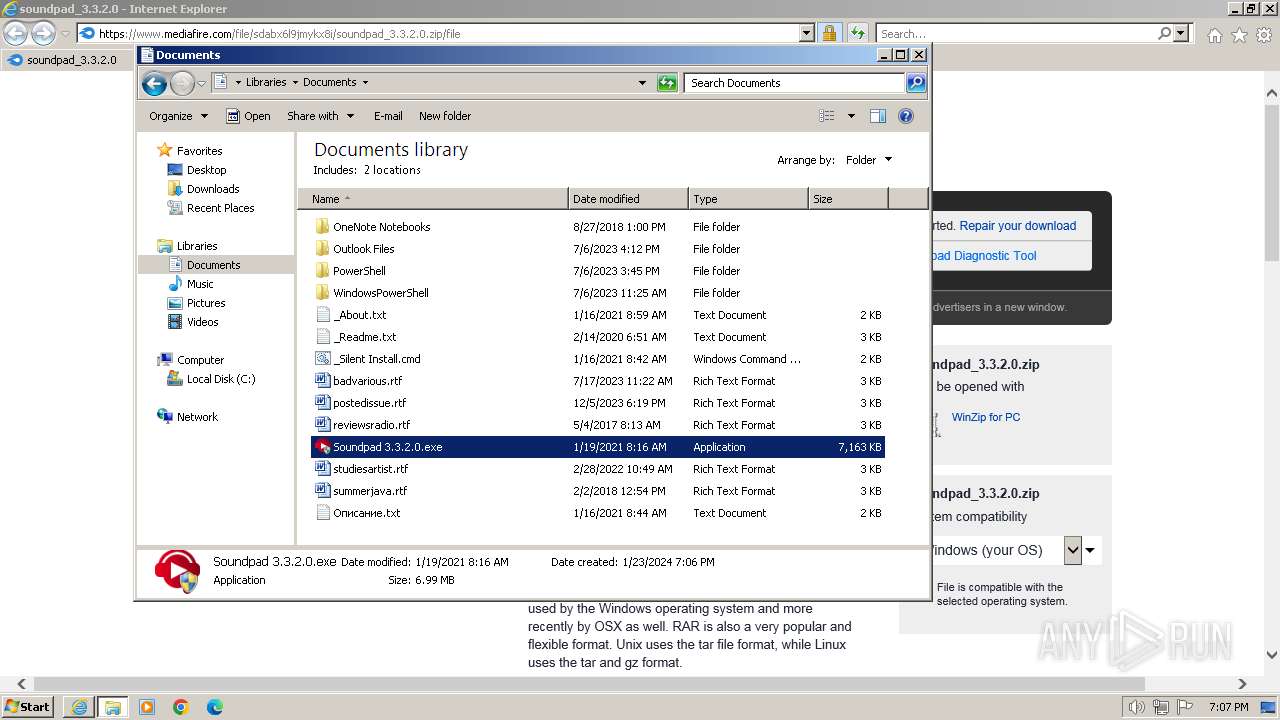Open the Organize dropdown menu

pyautogui.click(x=178, y=116)
